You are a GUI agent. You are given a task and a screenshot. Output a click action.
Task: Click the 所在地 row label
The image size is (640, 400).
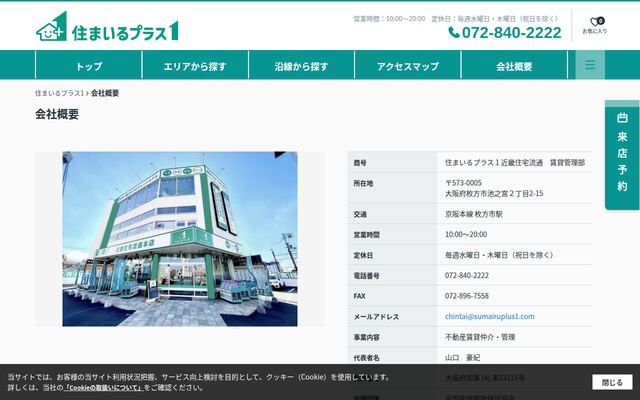(x=363, y=184)
